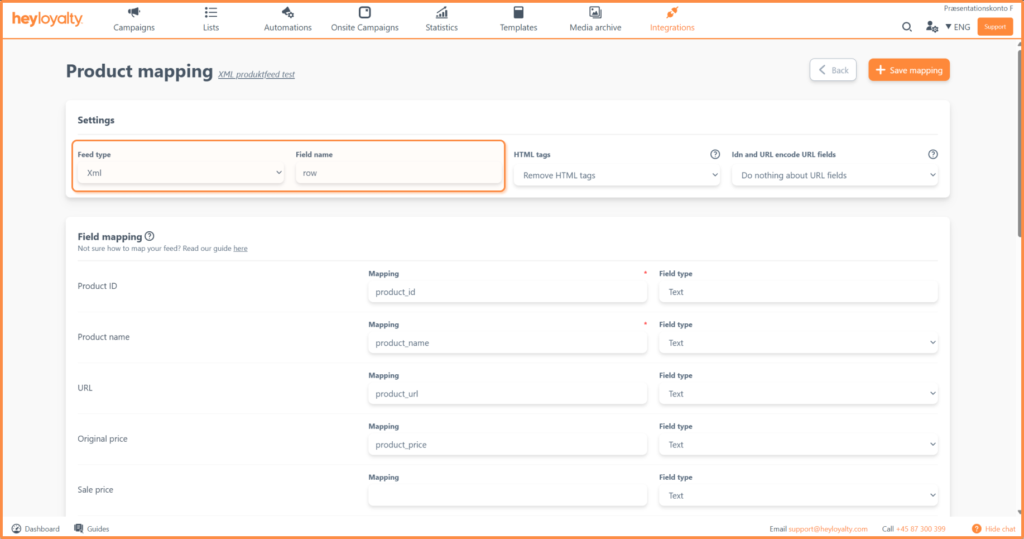Click the Back button

[834, 70]
